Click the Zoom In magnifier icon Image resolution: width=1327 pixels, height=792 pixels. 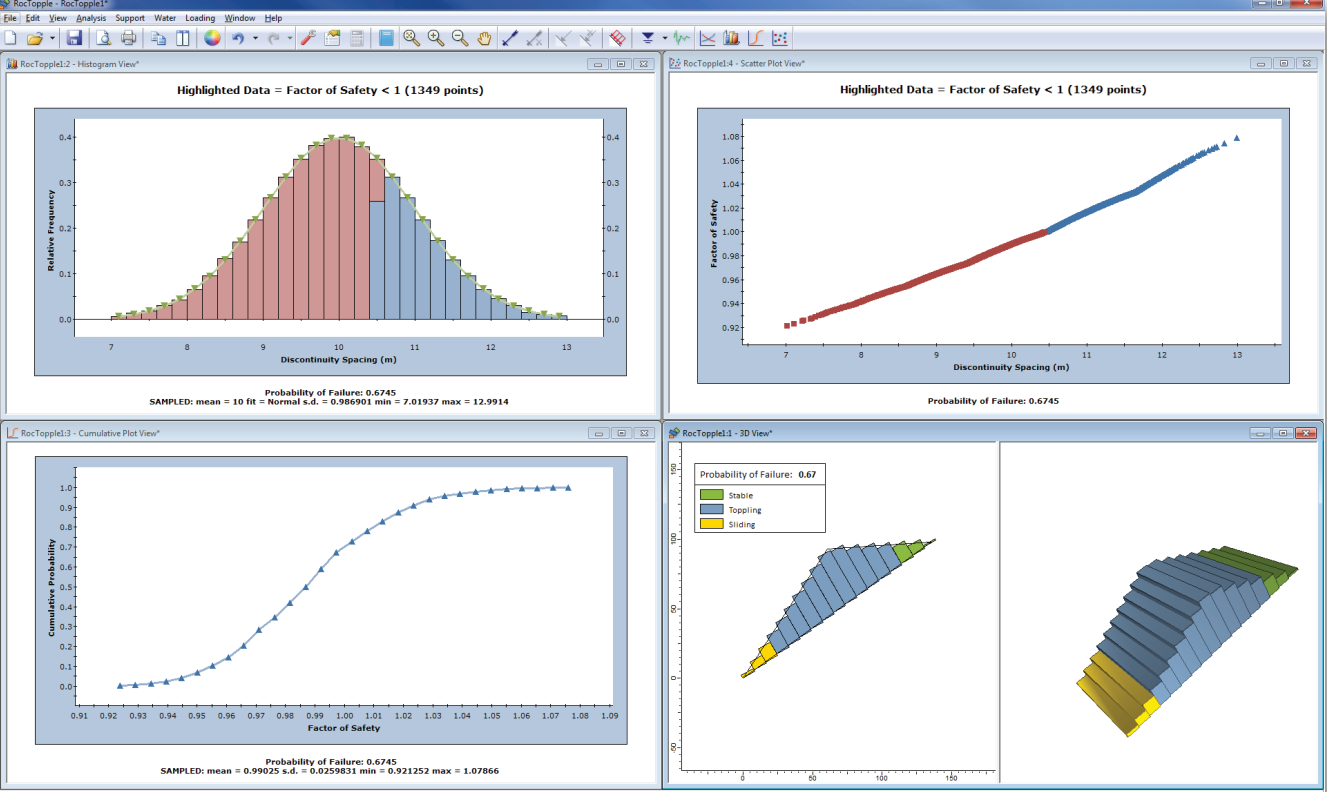click(x=436, y=38)
